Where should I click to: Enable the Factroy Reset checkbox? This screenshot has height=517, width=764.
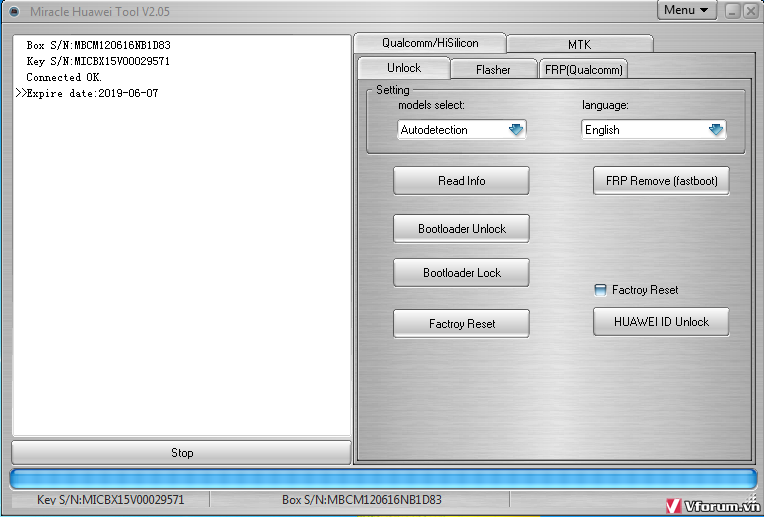[600, 290]
